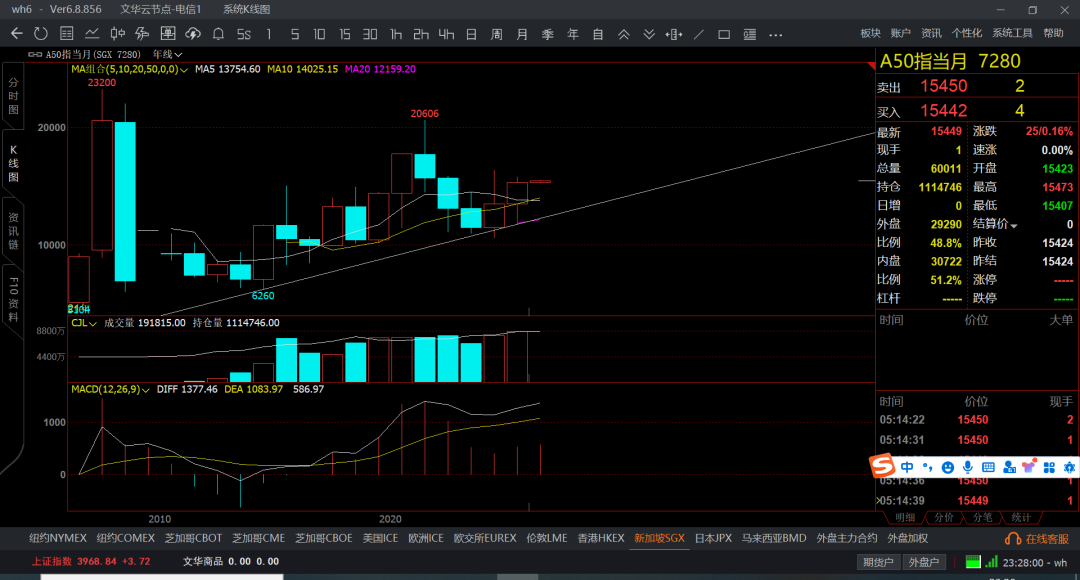Switch the chart period to 4h

[x=446, y=34]
